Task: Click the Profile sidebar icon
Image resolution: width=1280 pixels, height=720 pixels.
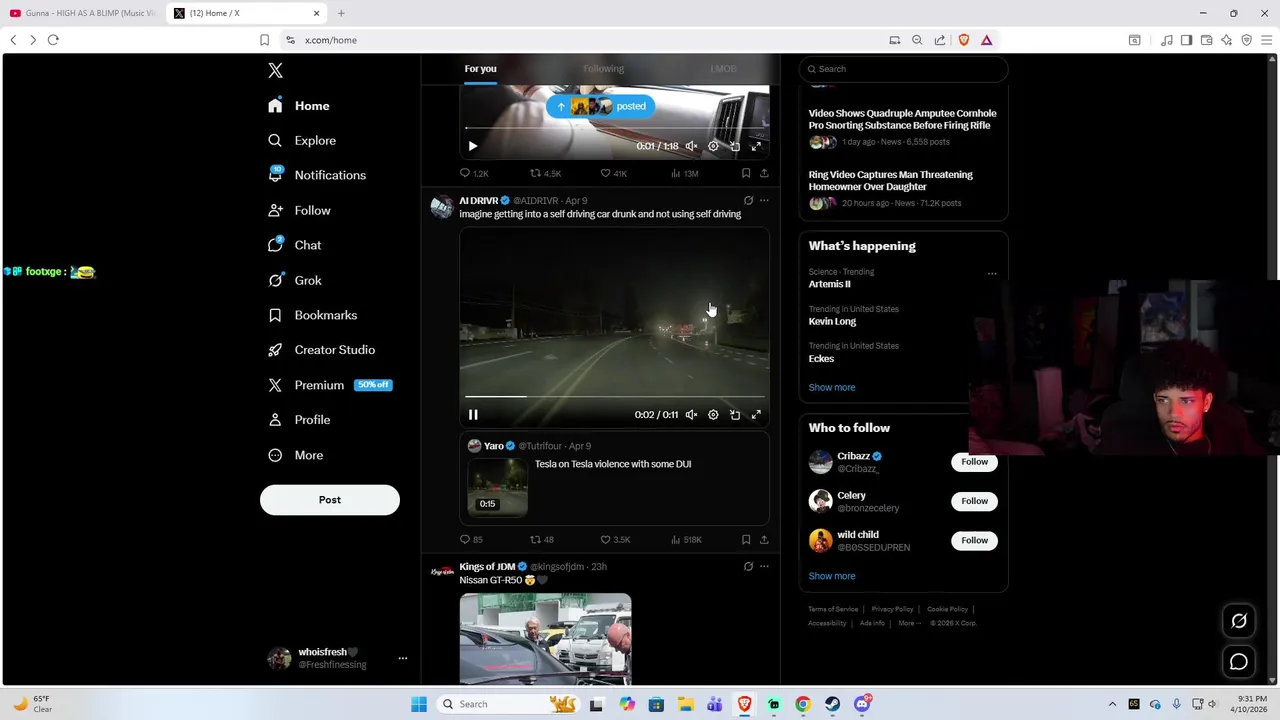Action: pos(275,420)
